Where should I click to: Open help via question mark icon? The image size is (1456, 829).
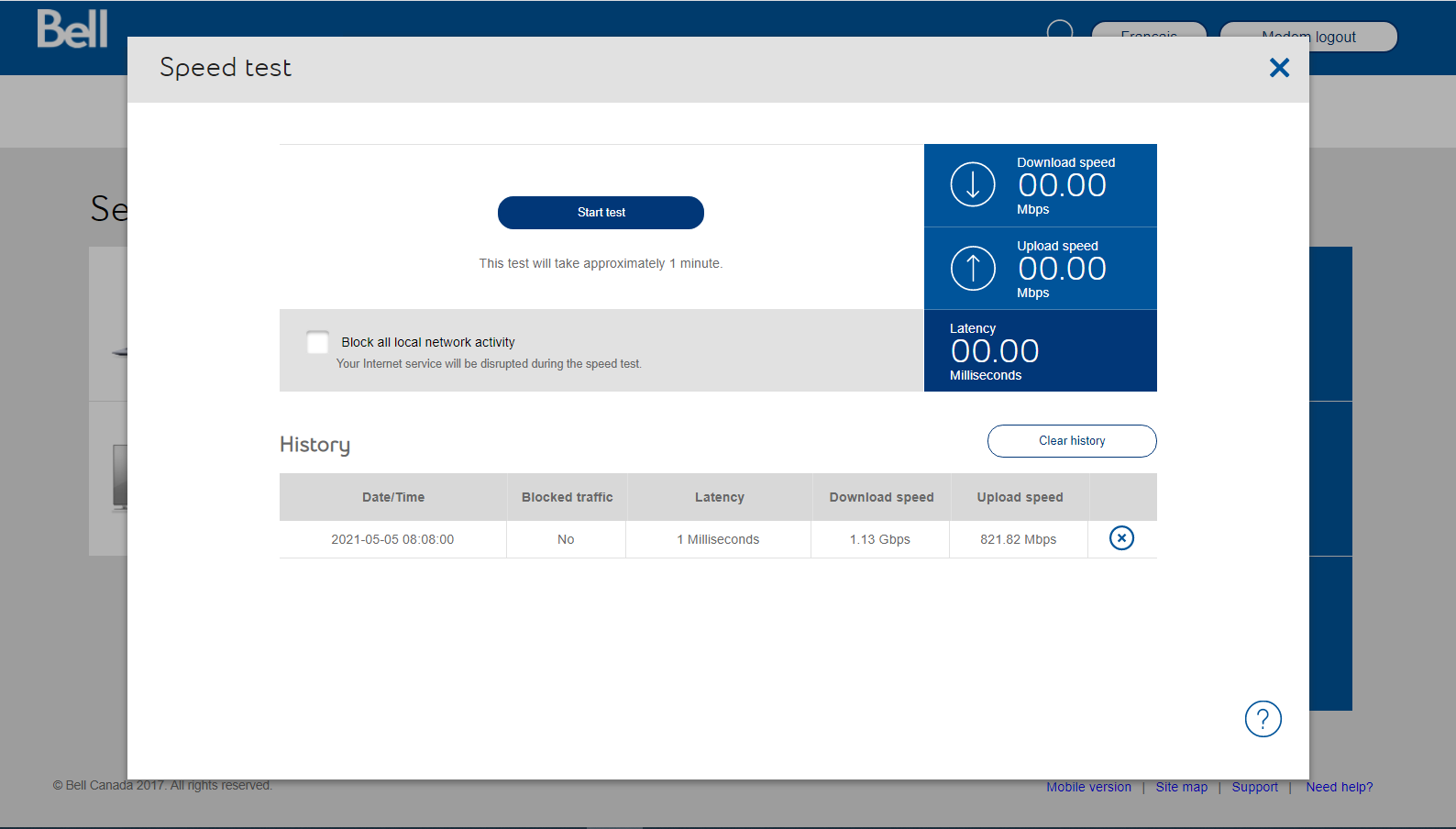click(1263, 719)
